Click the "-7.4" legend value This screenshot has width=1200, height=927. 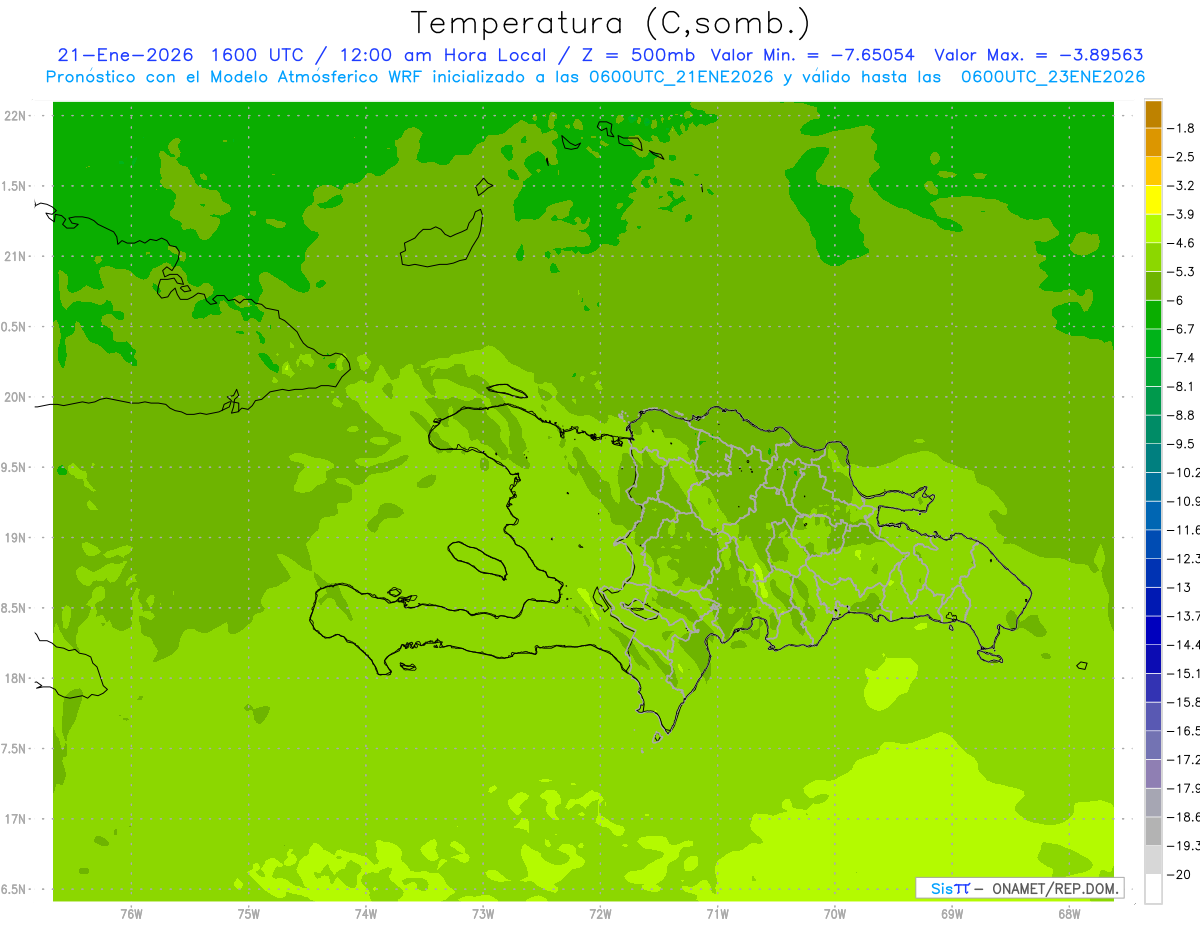tap(1182, 358)
